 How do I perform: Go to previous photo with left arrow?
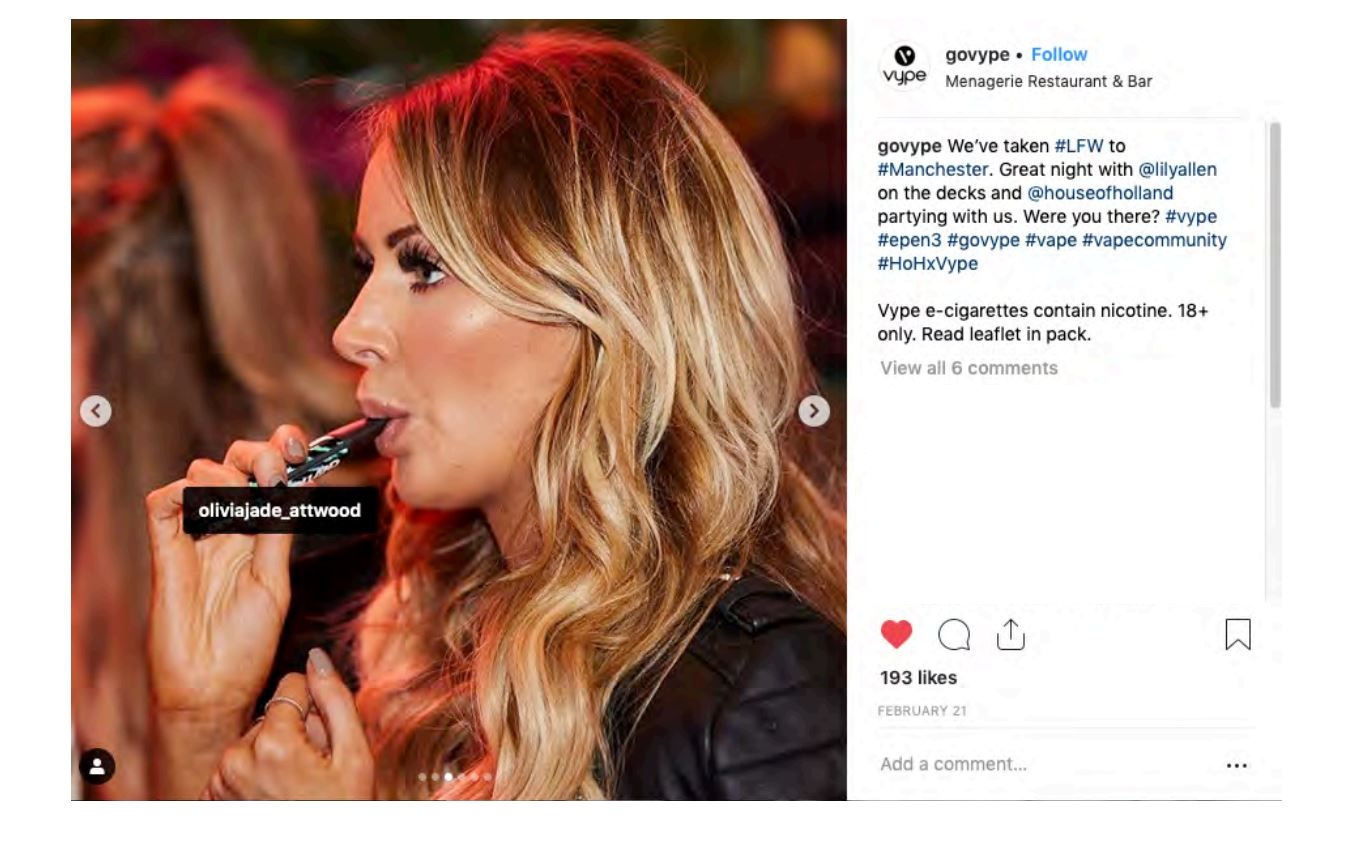(96, 411)
